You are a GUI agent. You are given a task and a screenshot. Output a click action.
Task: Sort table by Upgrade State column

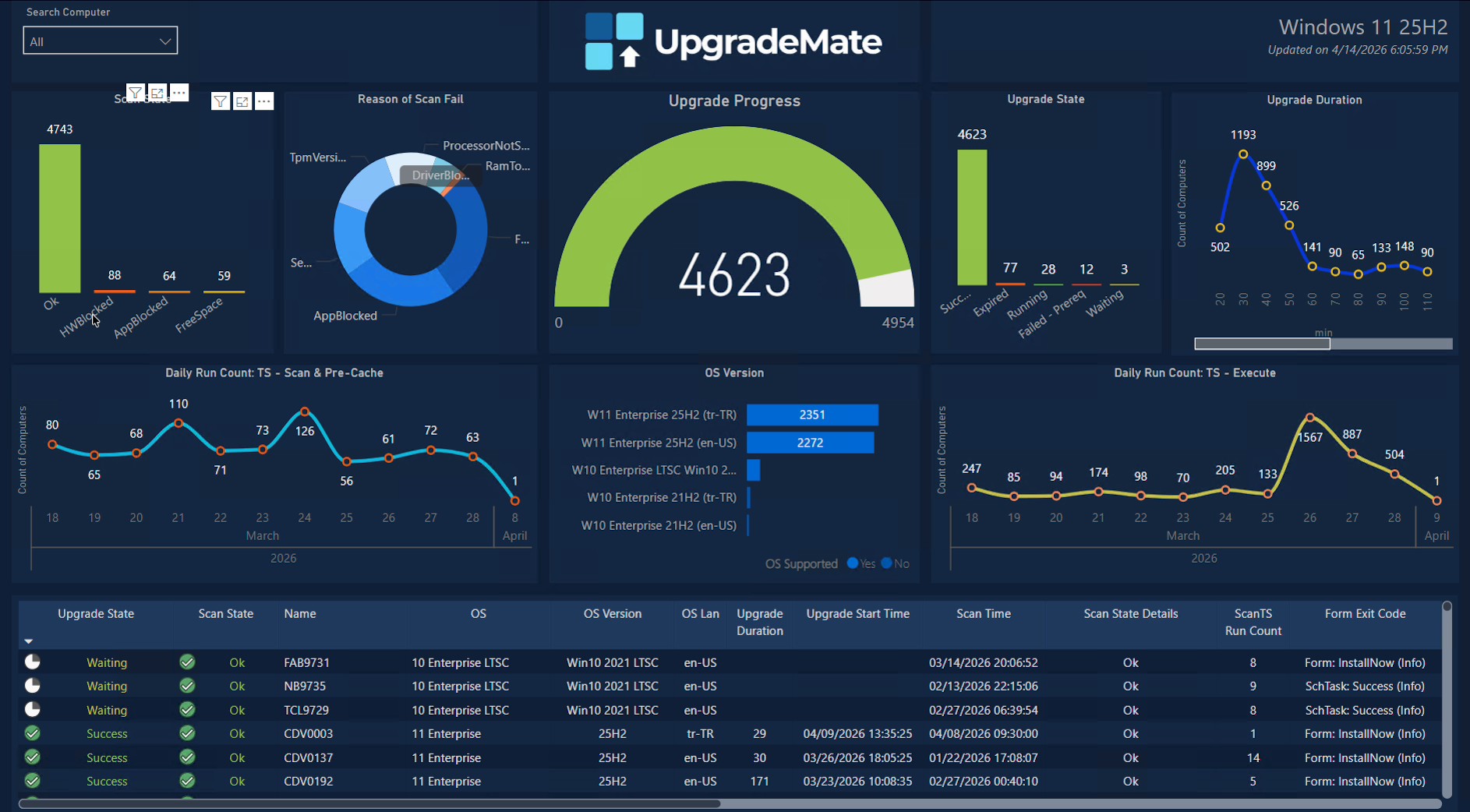96,614
